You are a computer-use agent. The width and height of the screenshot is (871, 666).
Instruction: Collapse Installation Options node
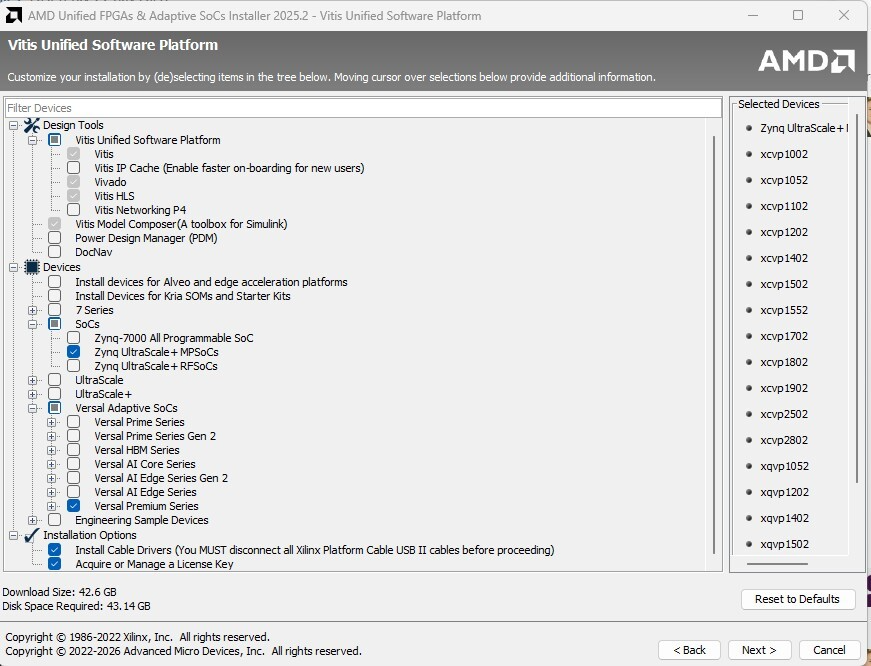(x=13, y=535)
